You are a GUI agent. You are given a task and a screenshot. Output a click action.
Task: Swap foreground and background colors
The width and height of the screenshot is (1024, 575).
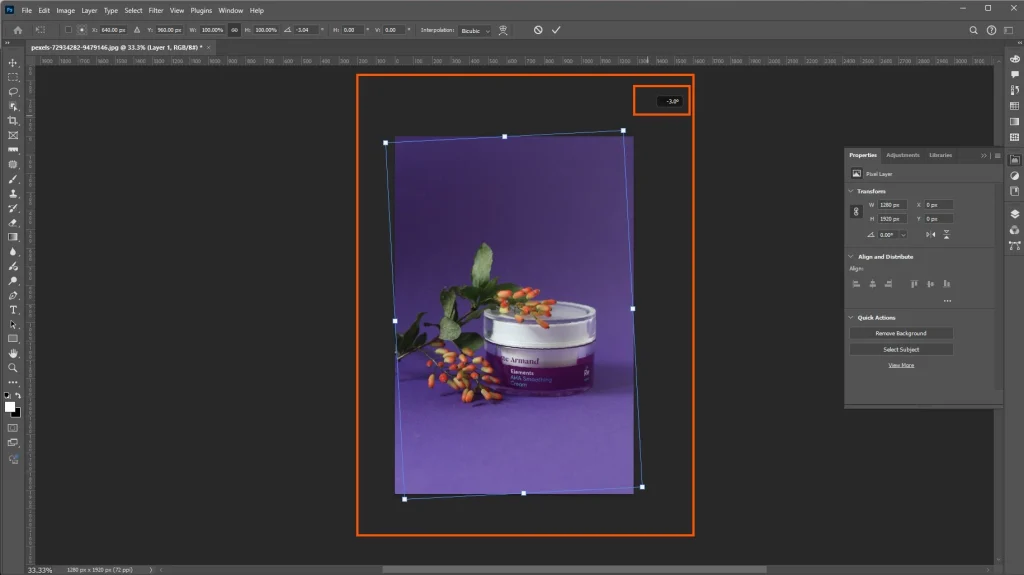(18, 395)
